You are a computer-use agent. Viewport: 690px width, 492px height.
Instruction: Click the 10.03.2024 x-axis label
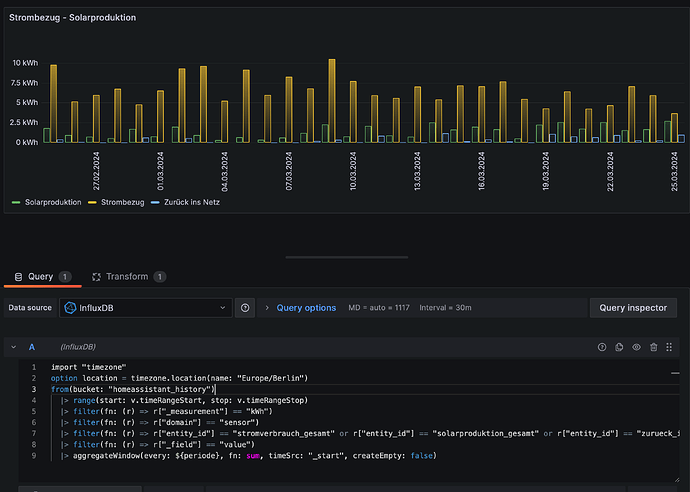pos(353,171)
